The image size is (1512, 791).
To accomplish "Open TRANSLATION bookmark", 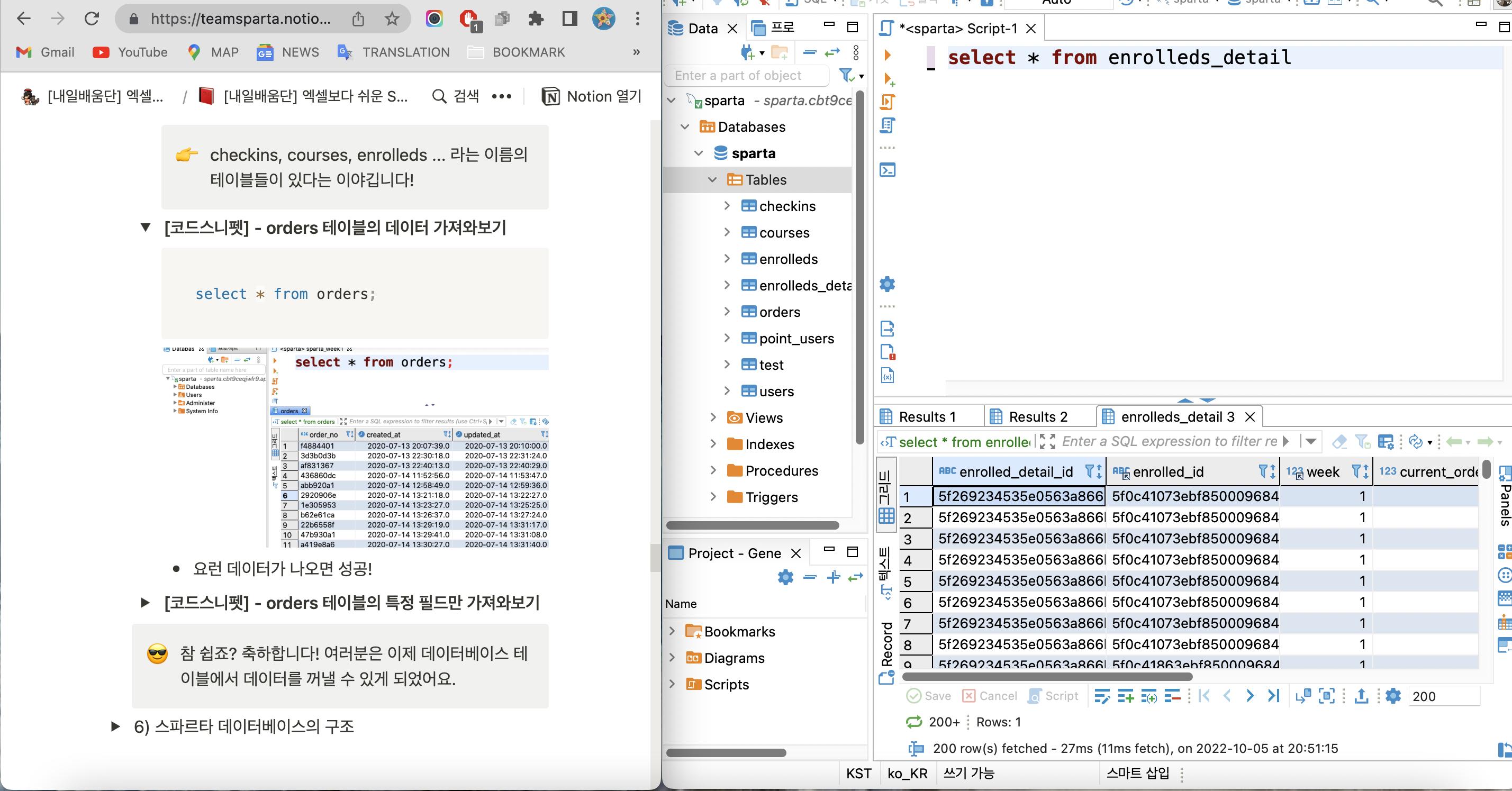I will click(x=393, y=52).
